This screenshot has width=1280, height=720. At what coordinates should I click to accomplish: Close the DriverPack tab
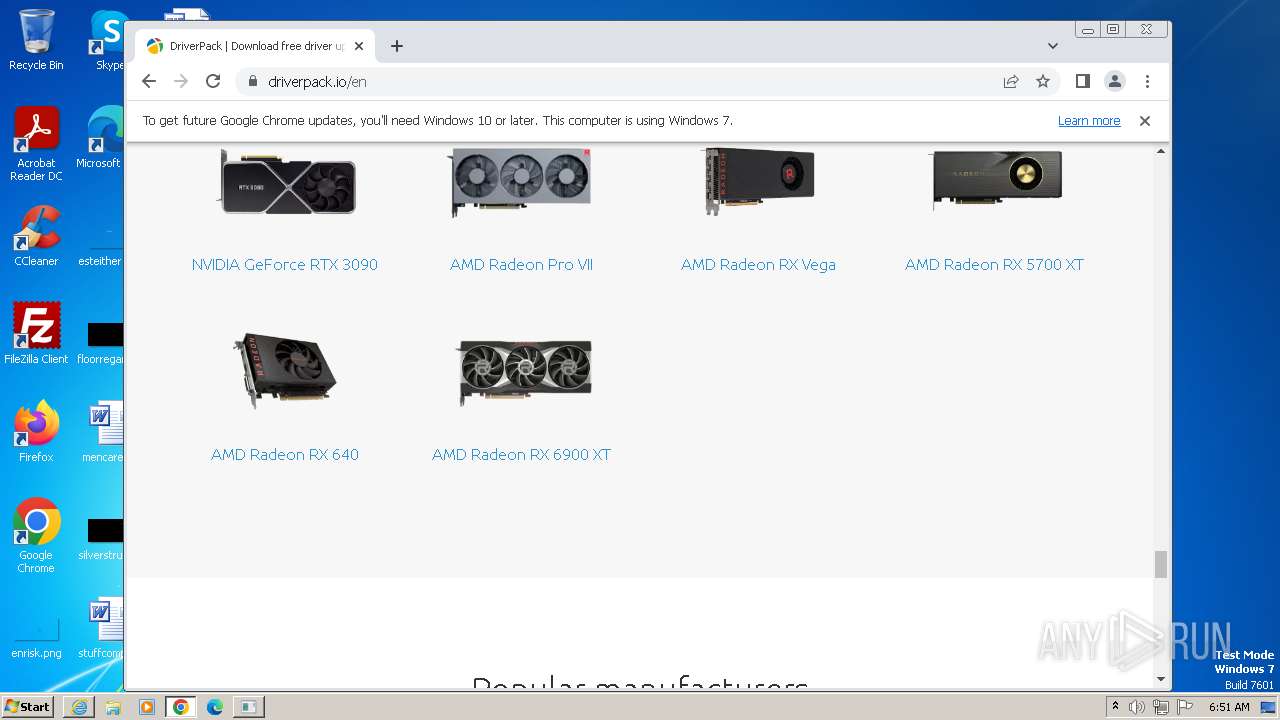pos(359,46)
